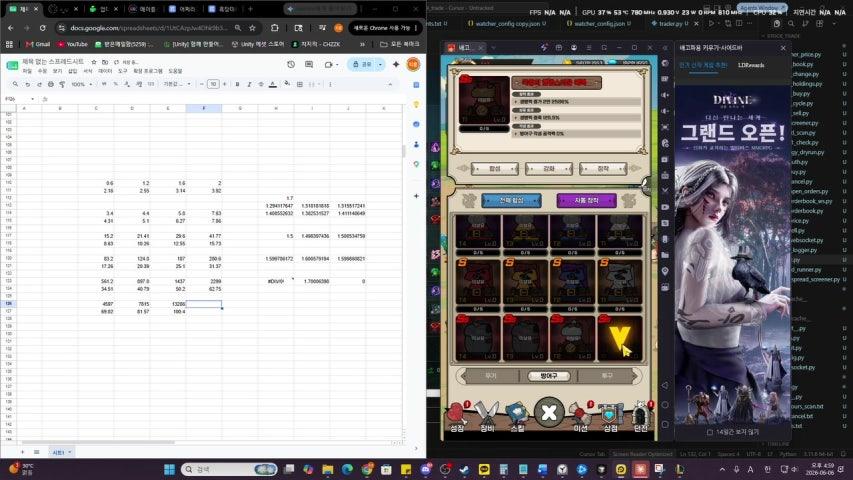
Task: Open the YouTube bookmark
Action: pyautogui.click(x=72, y=44)
